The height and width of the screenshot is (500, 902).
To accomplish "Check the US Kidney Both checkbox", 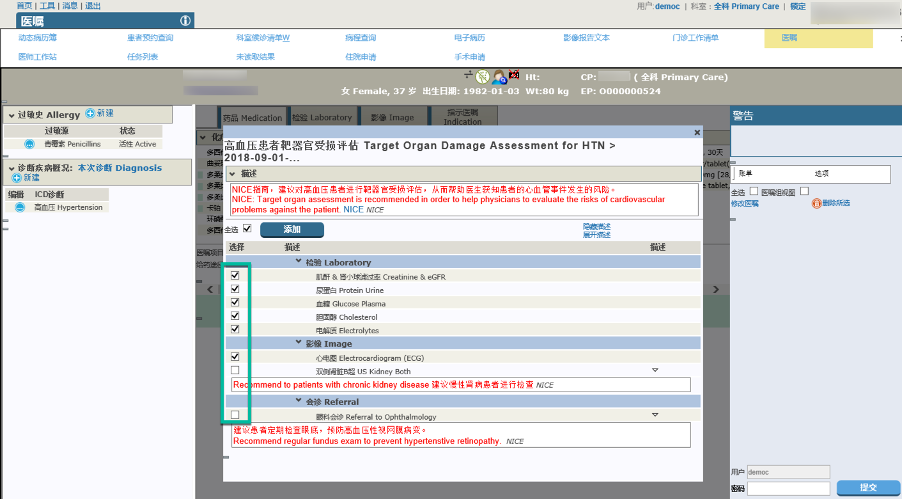I will tap(235, 370).
